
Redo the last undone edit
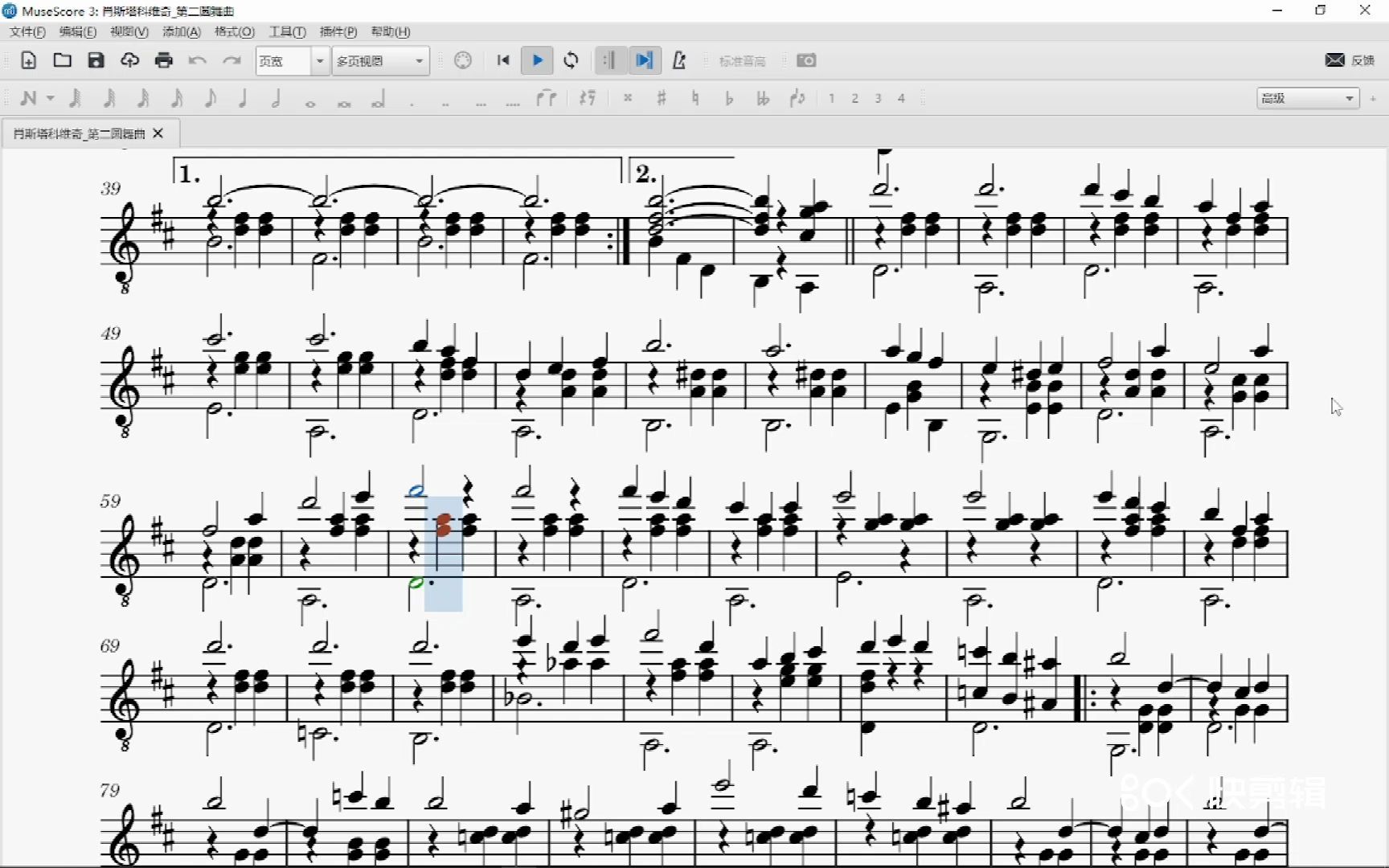(231, 60)
